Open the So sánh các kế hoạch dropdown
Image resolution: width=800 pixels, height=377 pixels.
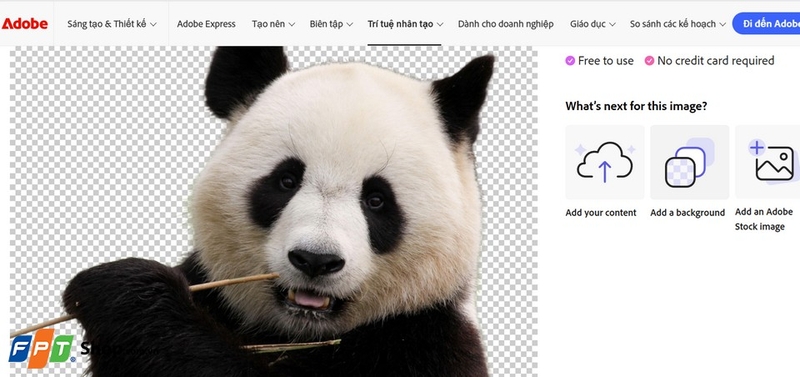pos(678,24)
